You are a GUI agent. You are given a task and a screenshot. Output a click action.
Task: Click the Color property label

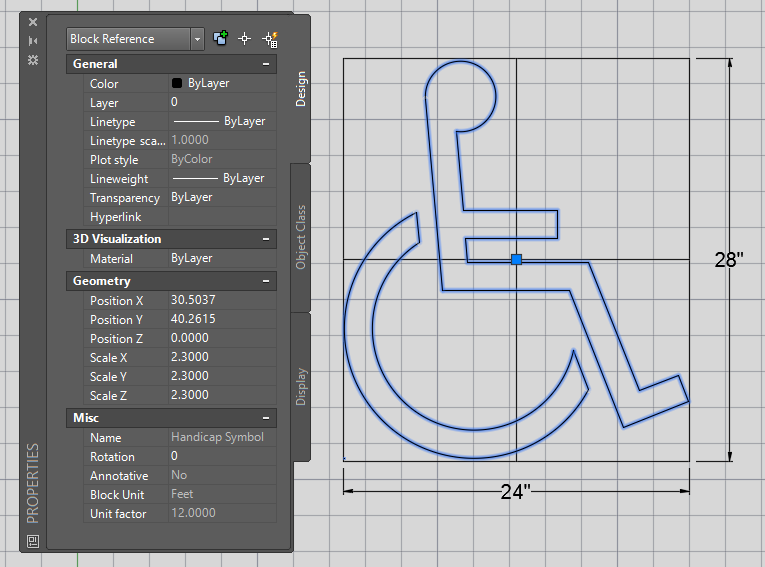tap(104, 84)
